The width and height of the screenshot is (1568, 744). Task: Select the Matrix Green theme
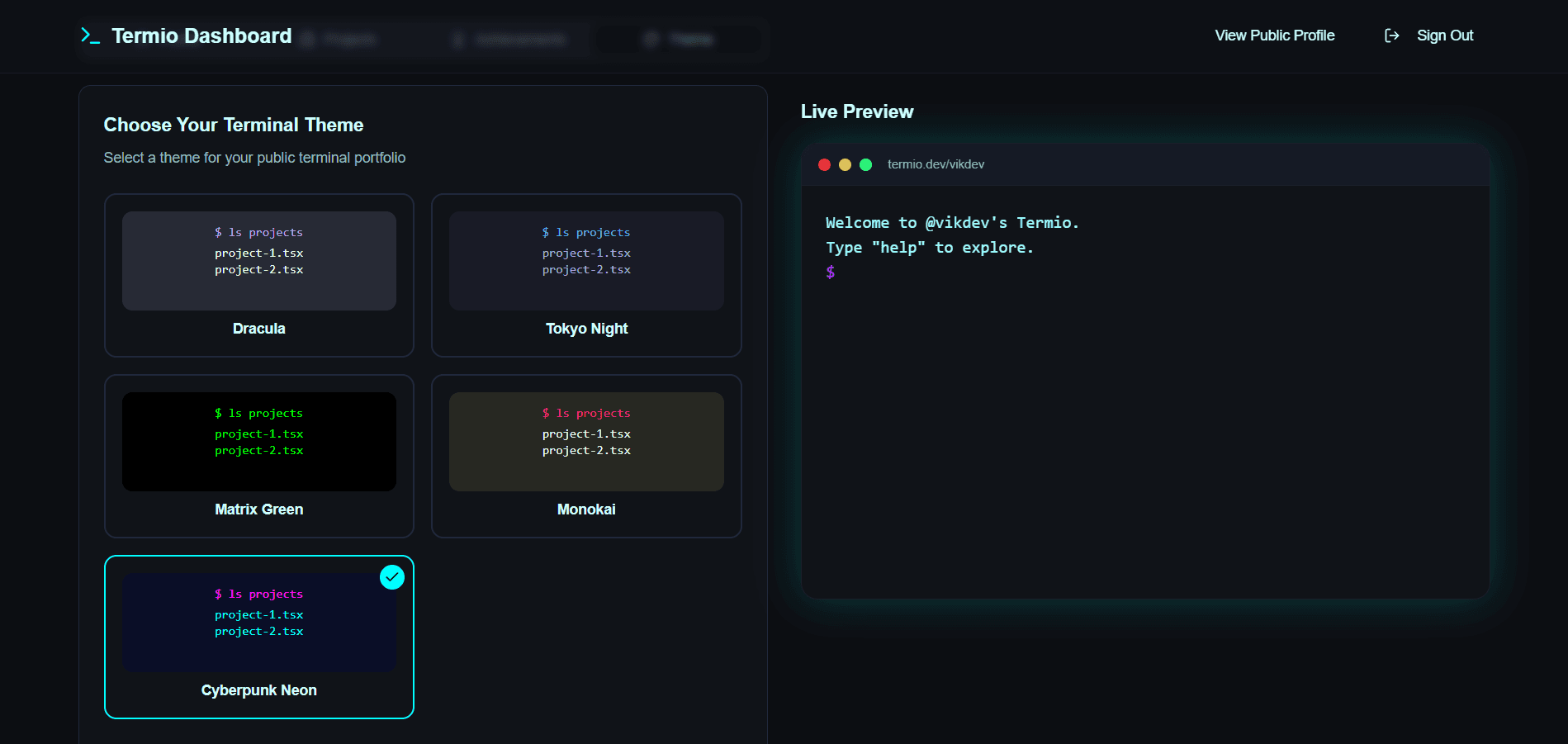258,456
